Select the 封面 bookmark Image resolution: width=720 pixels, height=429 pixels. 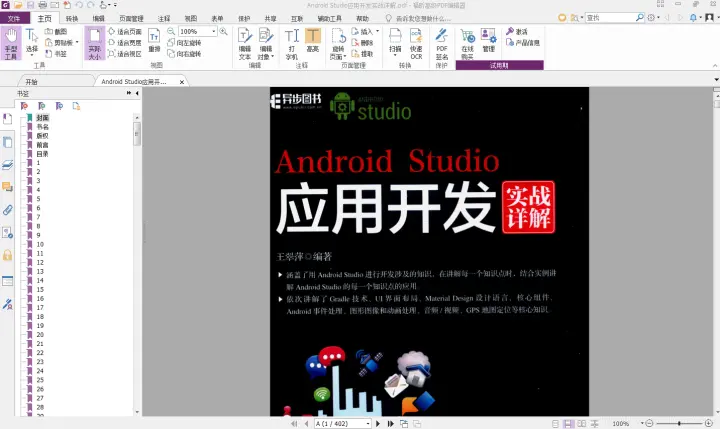[42, 118]
